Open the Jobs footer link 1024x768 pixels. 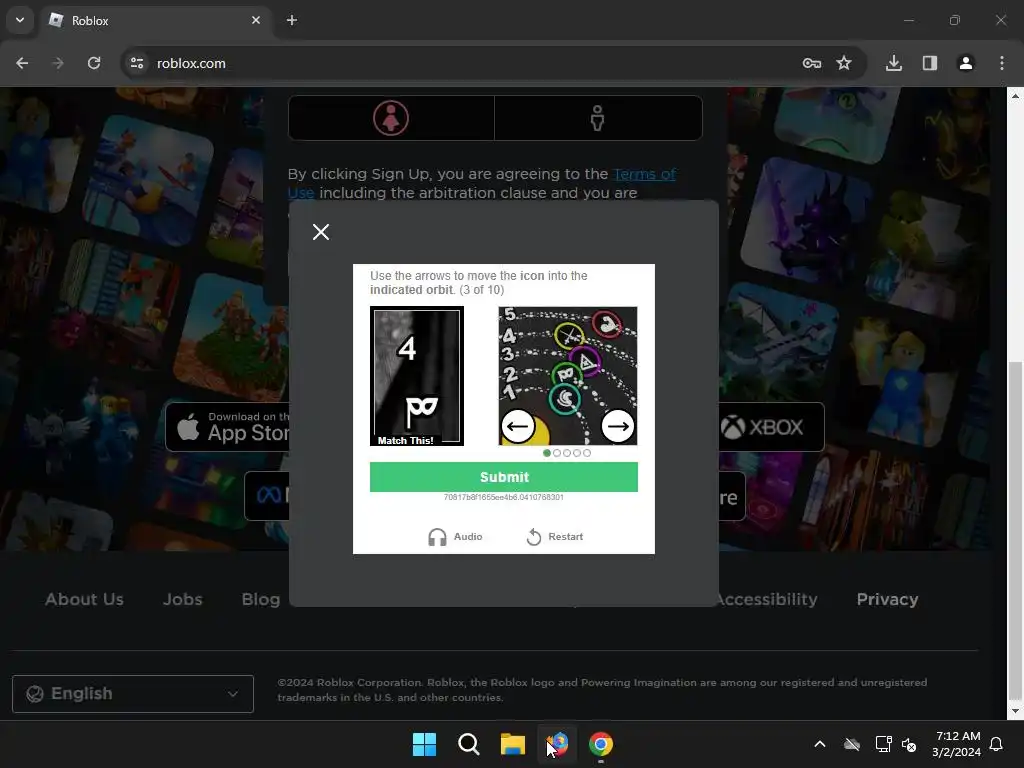pos(182,599)
